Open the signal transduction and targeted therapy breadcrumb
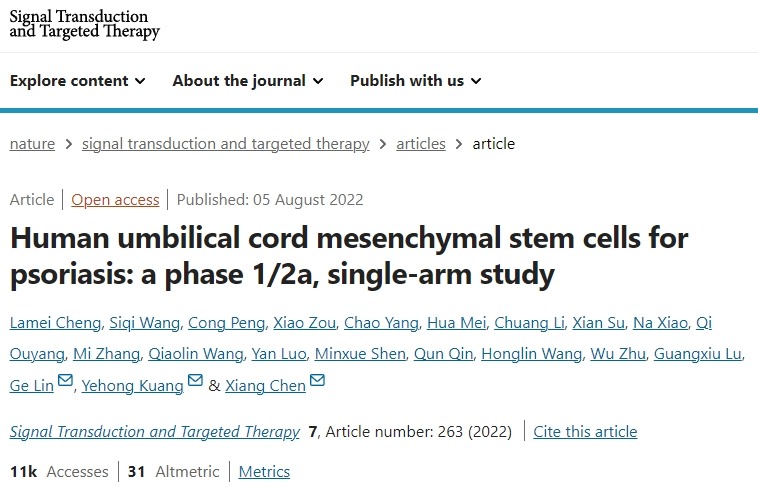Image resolution: width=758 pixels, height=488 pixels. (x=225, y=144)
